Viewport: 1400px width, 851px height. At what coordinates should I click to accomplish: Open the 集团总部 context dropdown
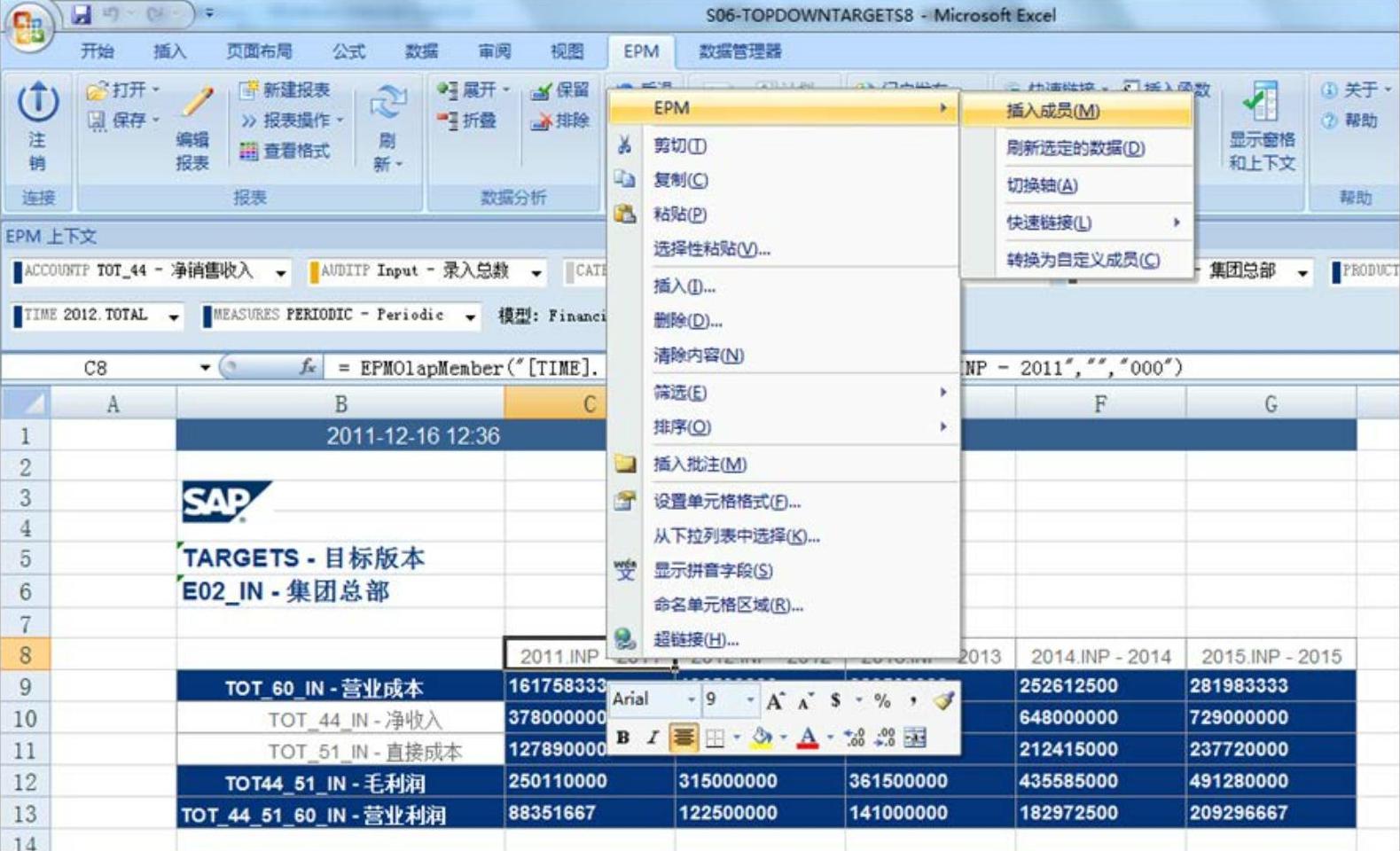pyautogui.click(x=1302, y=273)
